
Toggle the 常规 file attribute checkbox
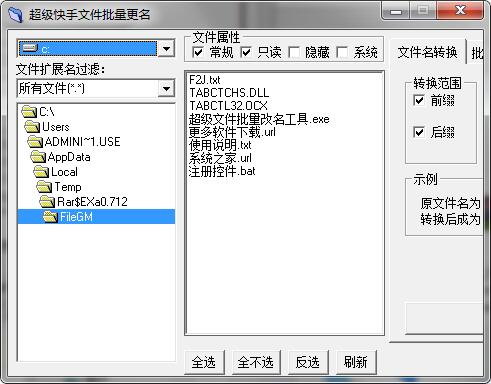click(x=198, y=52)
